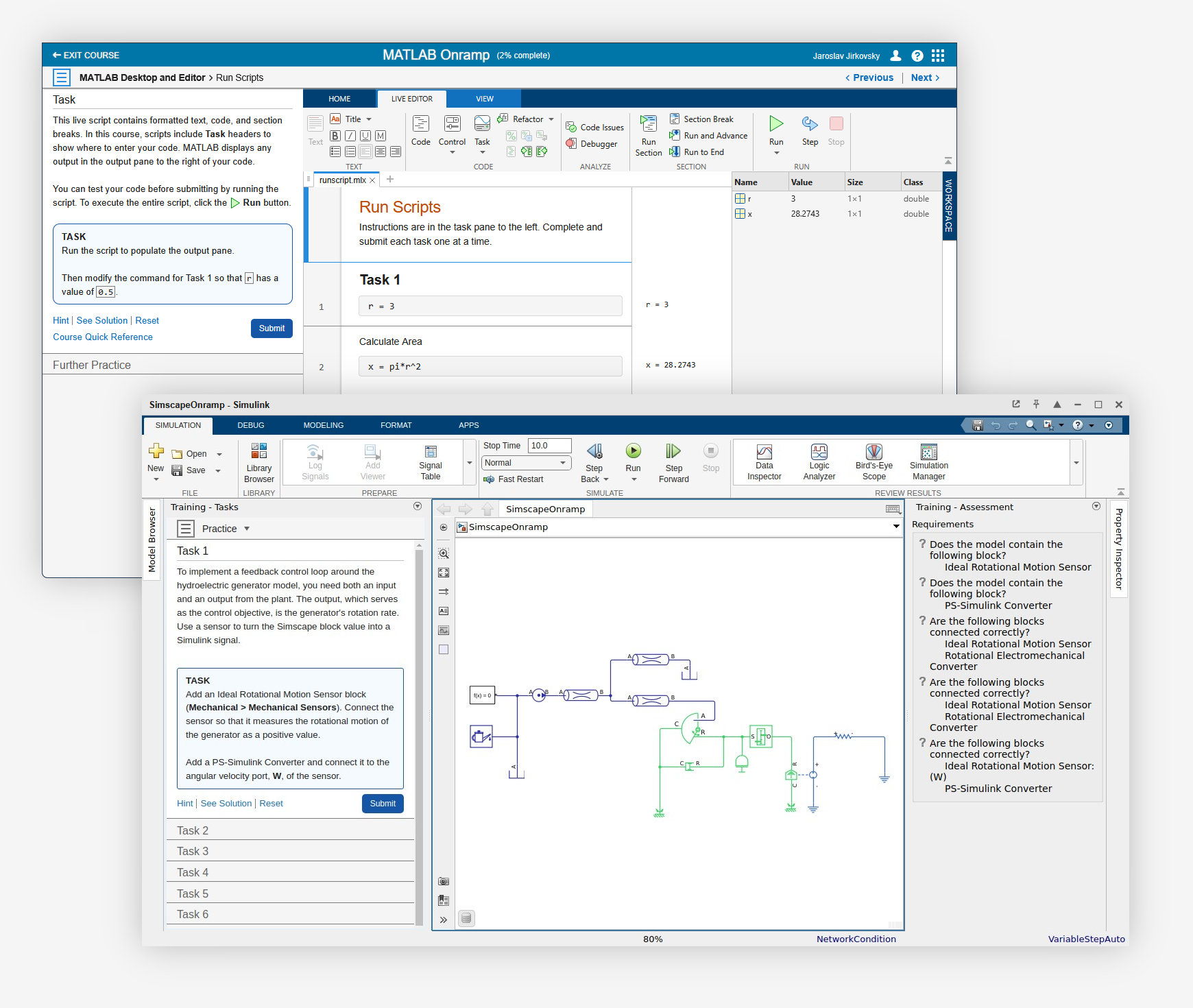Click the Step Forward simulation button
This screenshot has width=1193, height=1008.
(673, 451)
